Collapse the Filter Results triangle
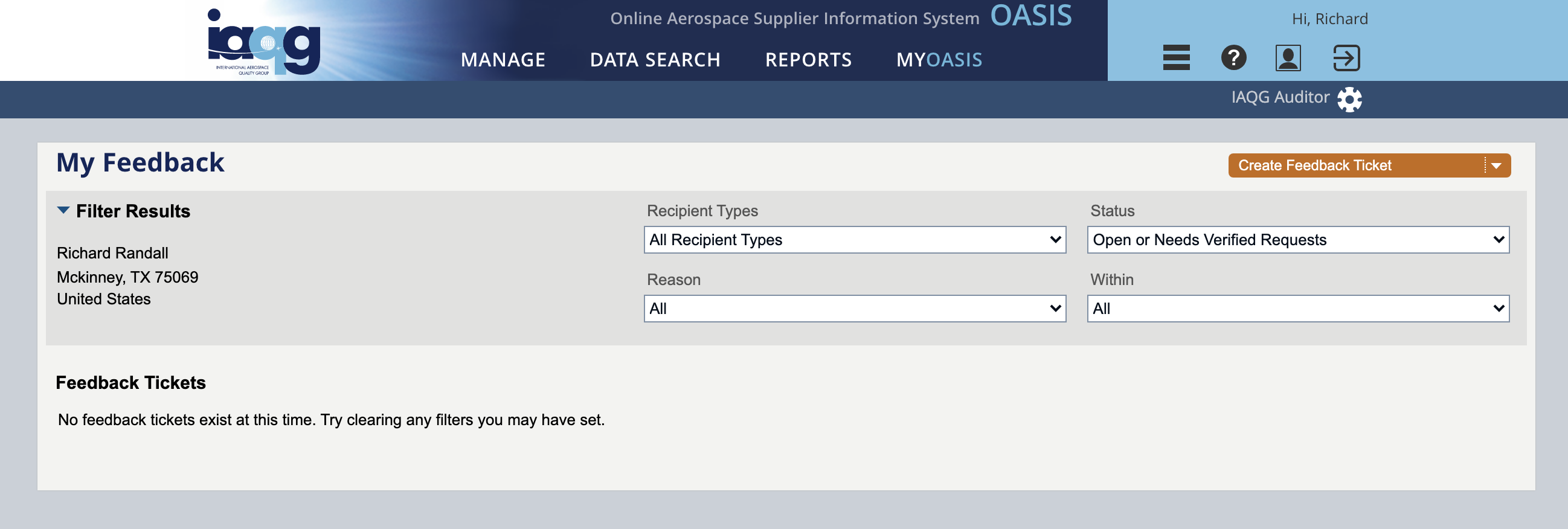This screenshot has height=529, width=1568. click(x=63, y=211)
